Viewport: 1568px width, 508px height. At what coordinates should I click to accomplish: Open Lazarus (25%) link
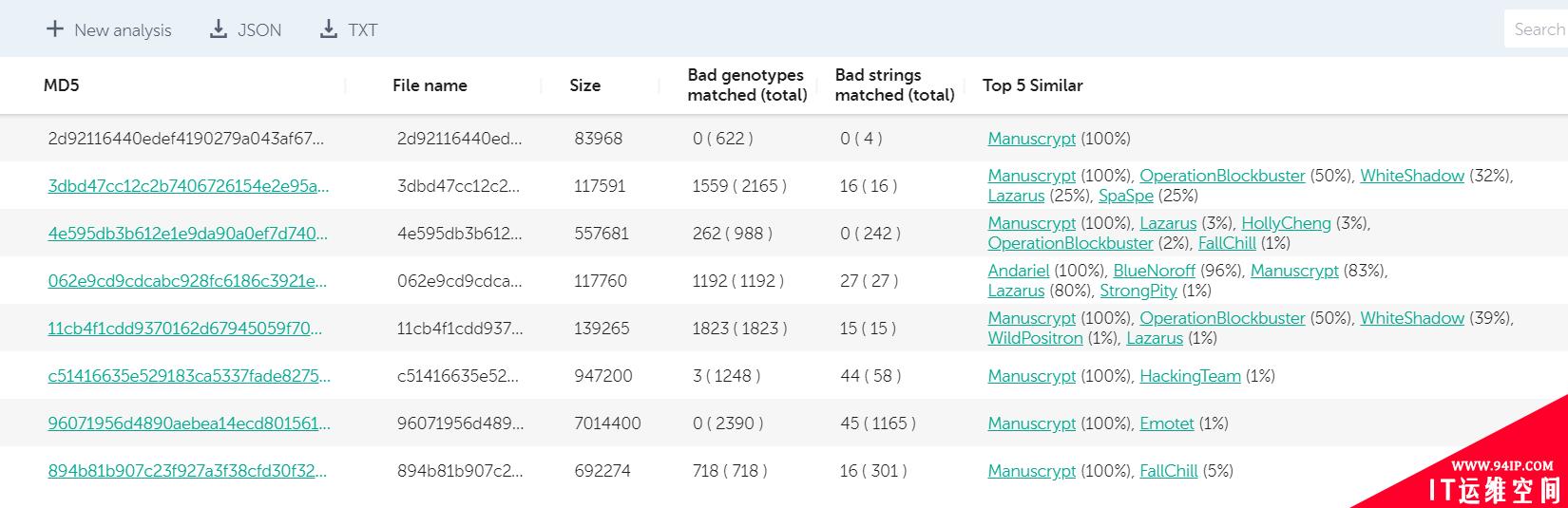(x=1016, y=196)
